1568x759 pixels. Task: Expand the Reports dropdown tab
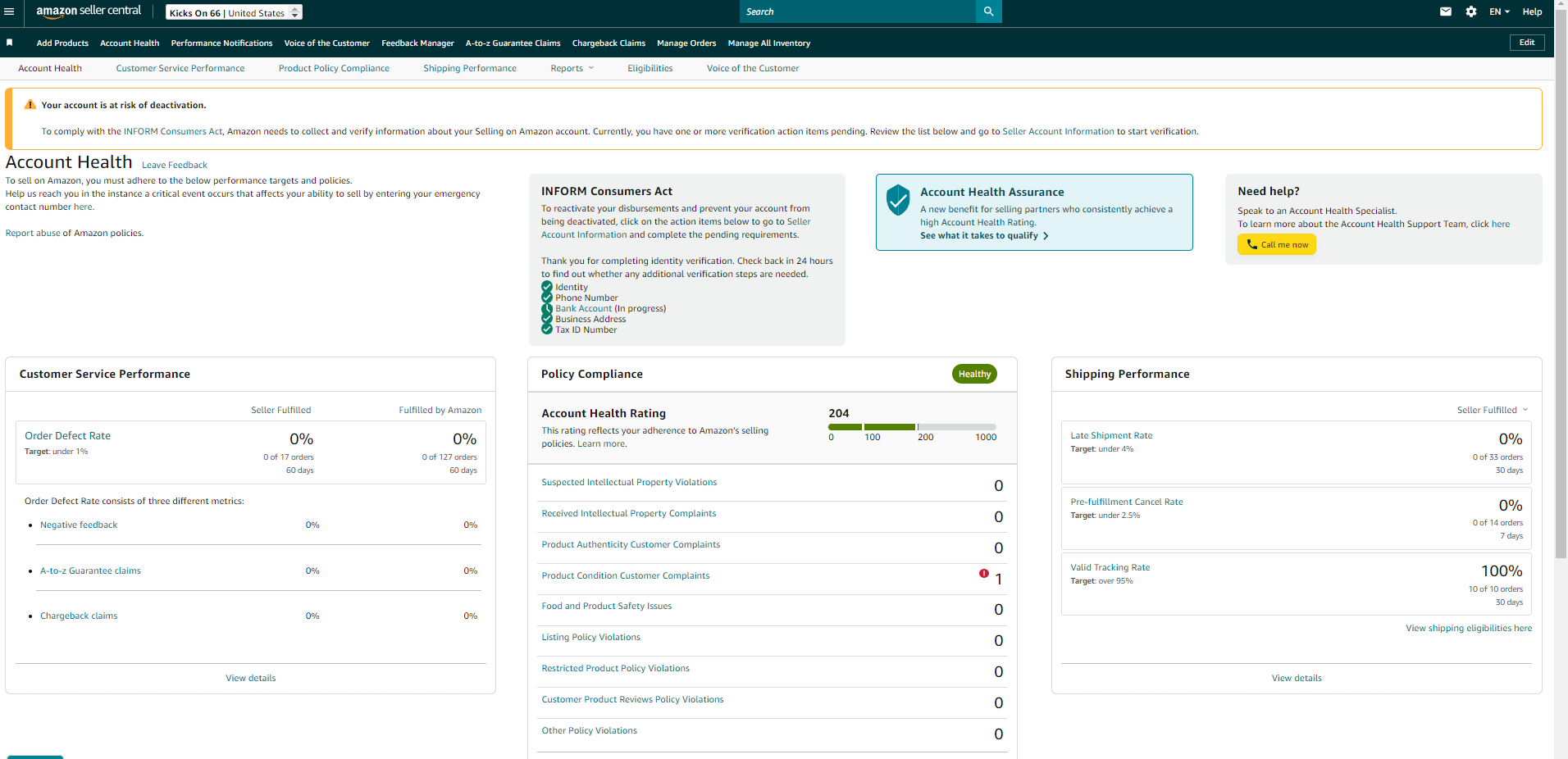[572, 68]
